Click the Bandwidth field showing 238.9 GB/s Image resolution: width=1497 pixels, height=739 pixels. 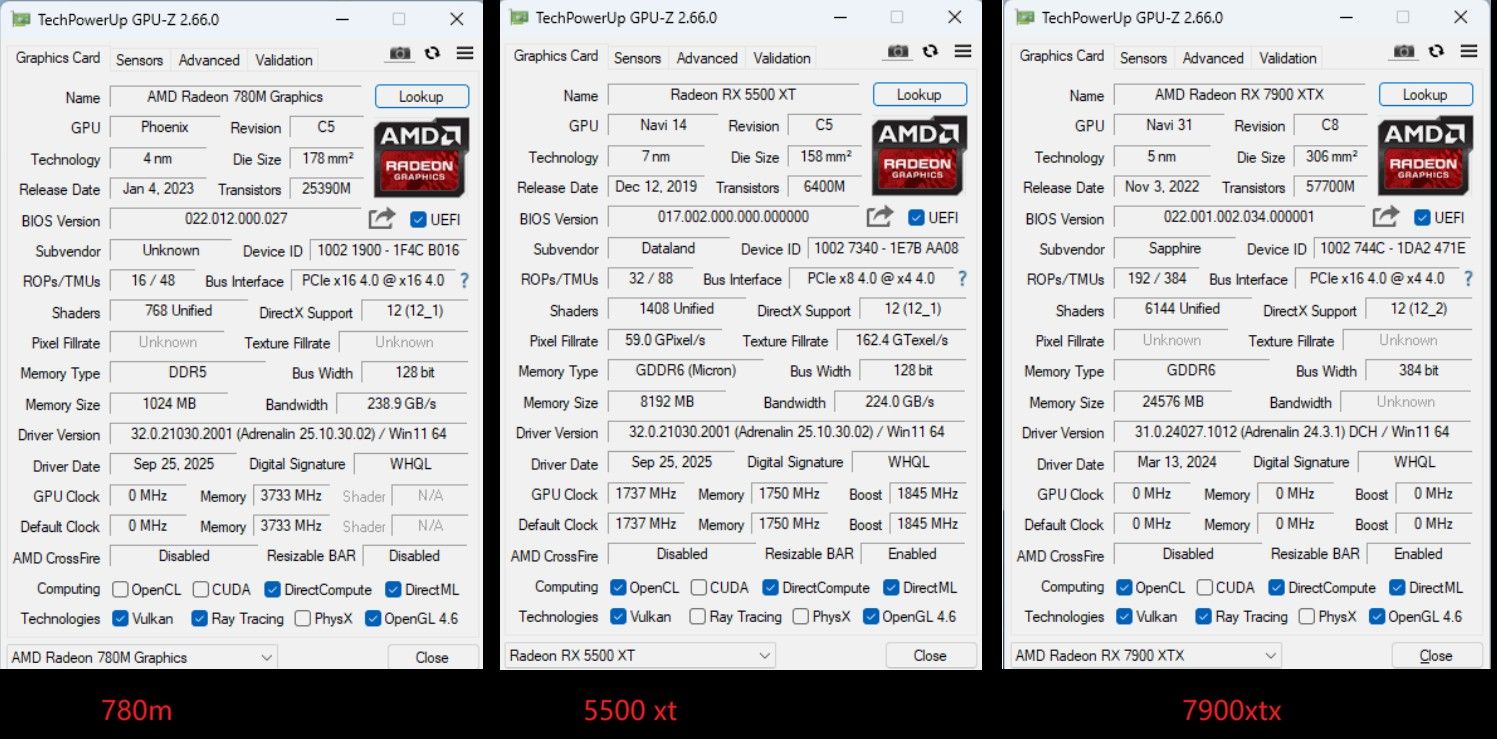402,404
